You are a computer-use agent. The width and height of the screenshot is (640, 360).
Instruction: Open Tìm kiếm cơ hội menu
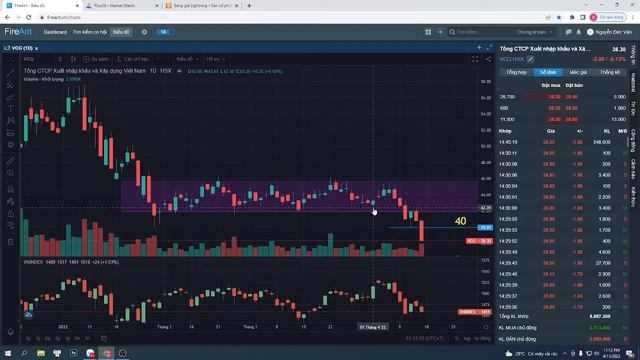click(89, 32)
